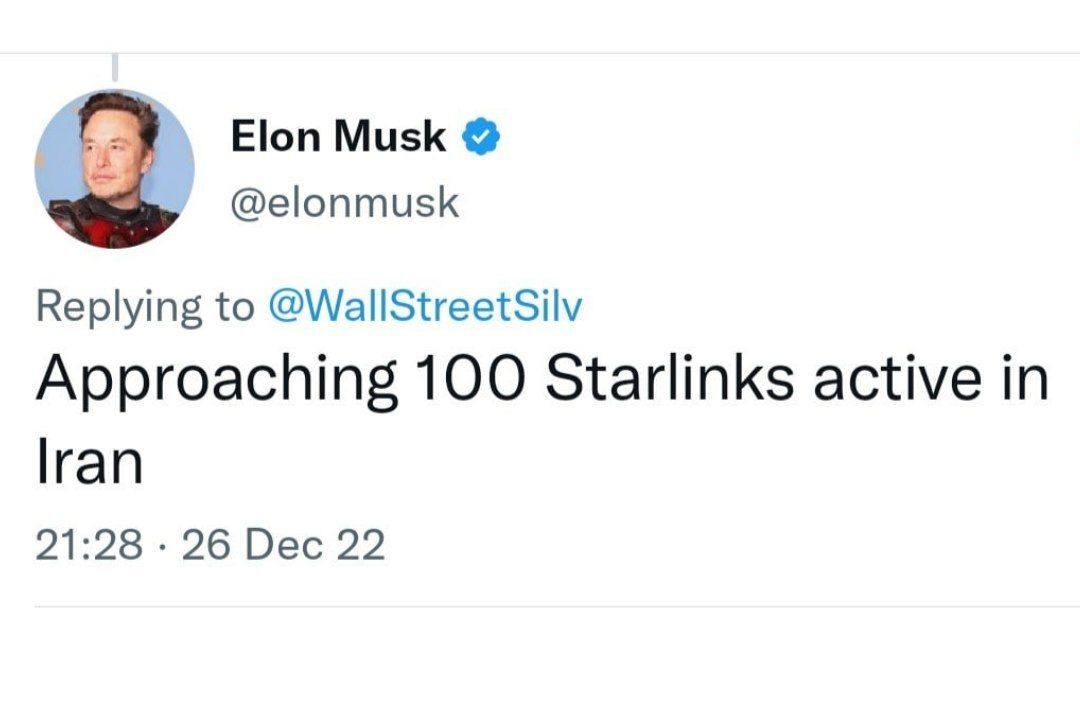Click the word "Replying" above the tweet
This screenshot has width=1080, height=716.
pos(117,308)
